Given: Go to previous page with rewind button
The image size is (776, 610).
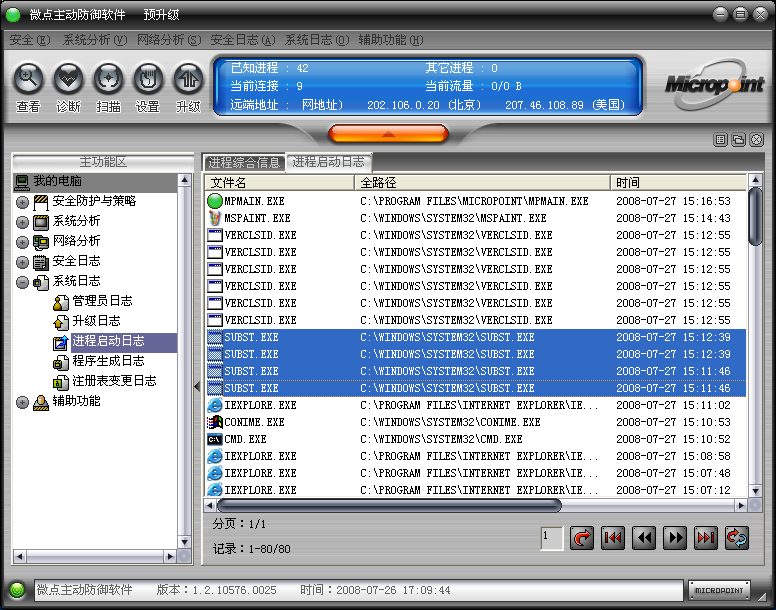Looking at the screenshot, I should click(x=644, y=538).
